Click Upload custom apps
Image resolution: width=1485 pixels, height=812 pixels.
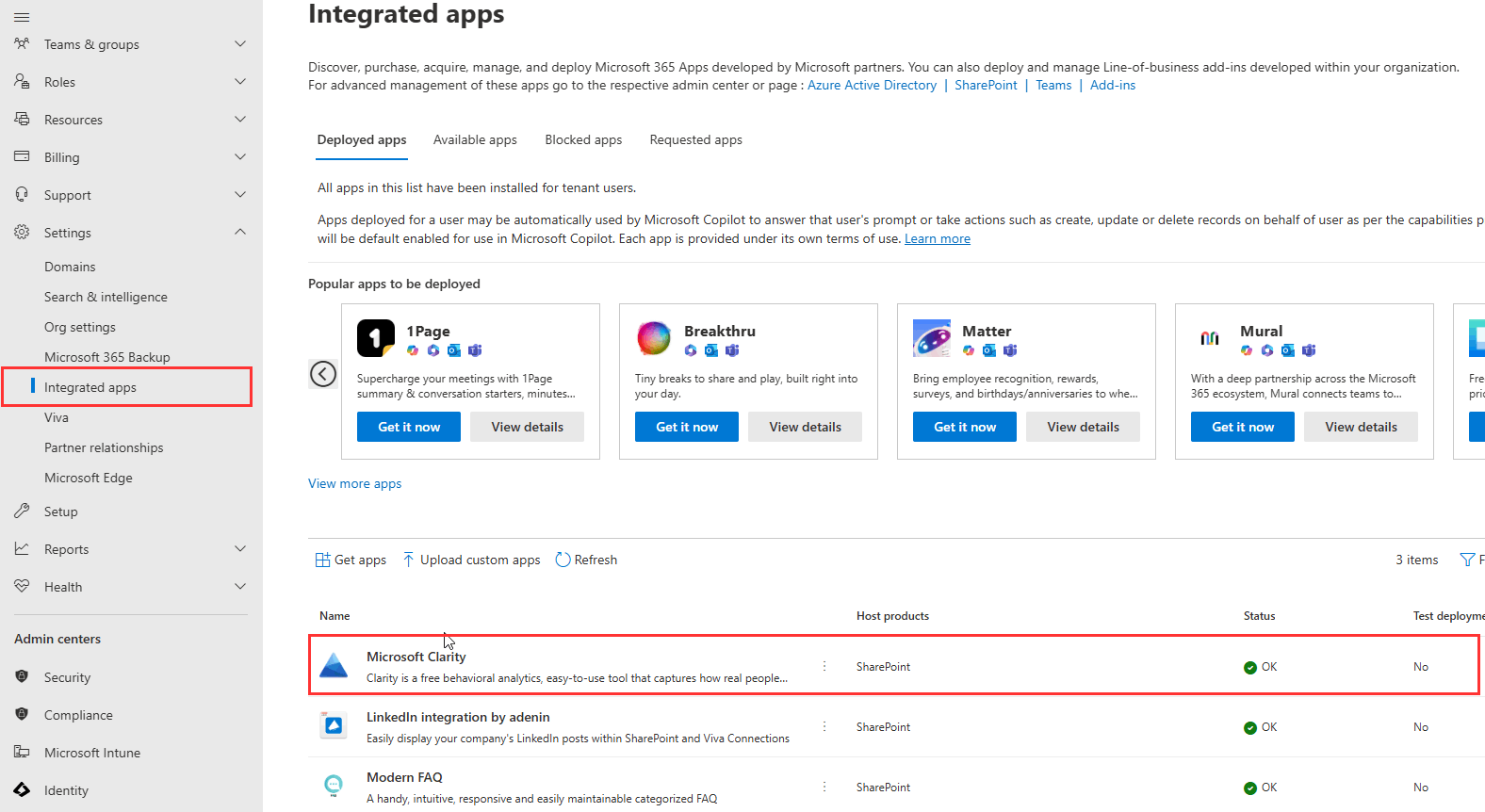click(x=471, y=560)
